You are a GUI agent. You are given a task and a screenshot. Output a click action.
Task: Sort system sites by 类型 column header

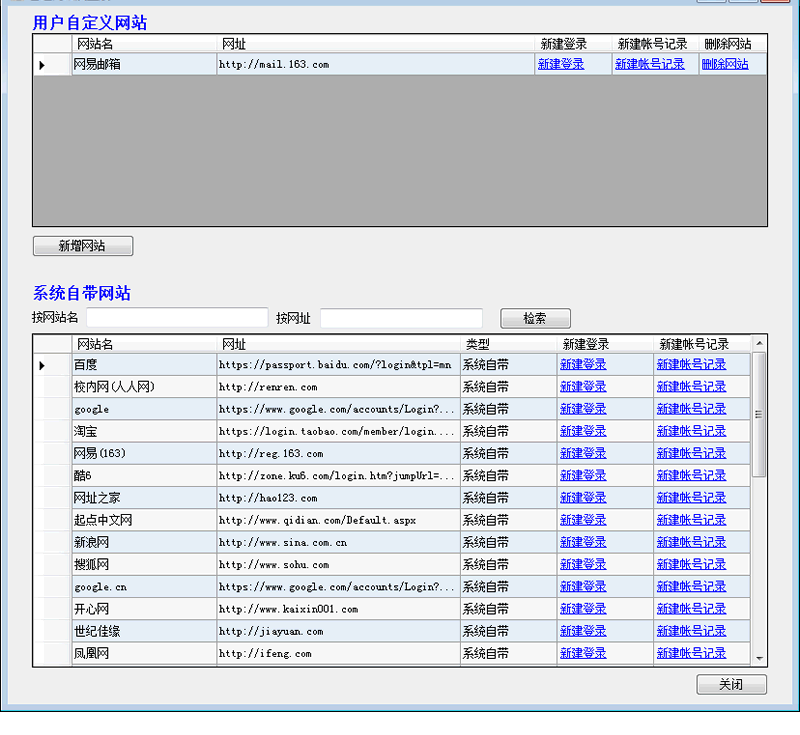508,344
